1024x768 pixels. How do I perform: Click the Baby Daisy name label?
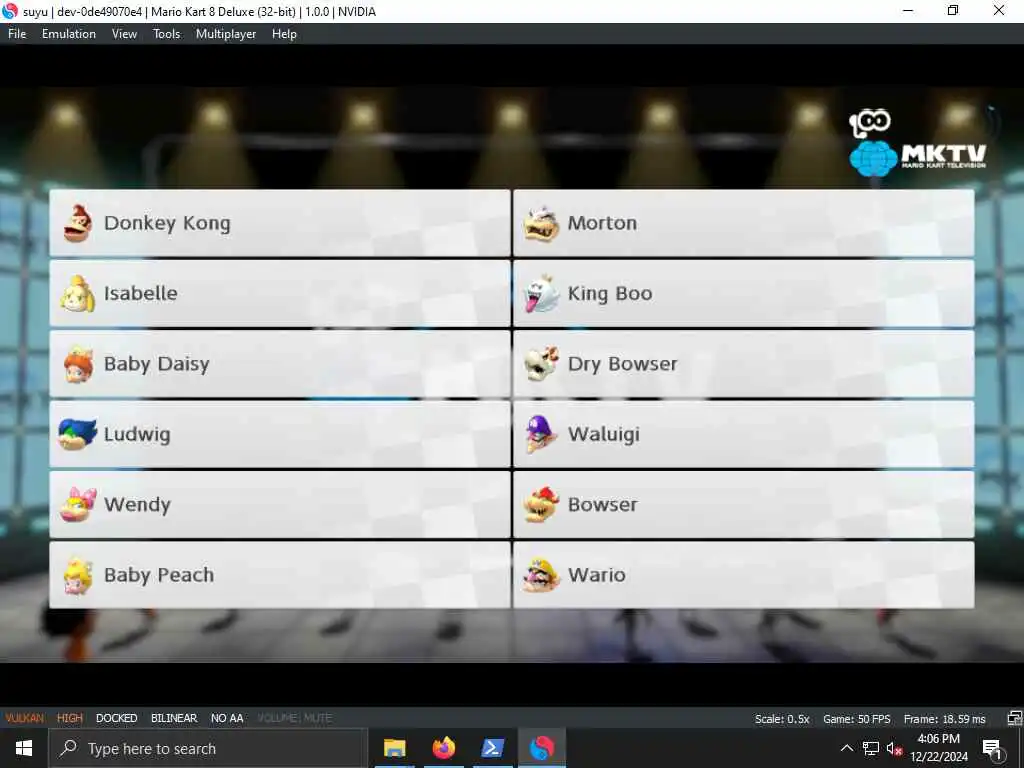[156, 364]
